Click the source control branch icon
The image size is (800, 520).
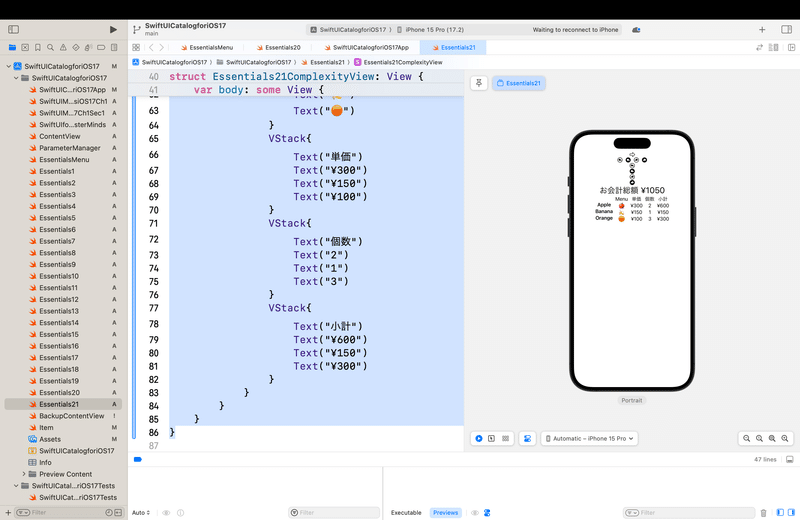point(136,30)
